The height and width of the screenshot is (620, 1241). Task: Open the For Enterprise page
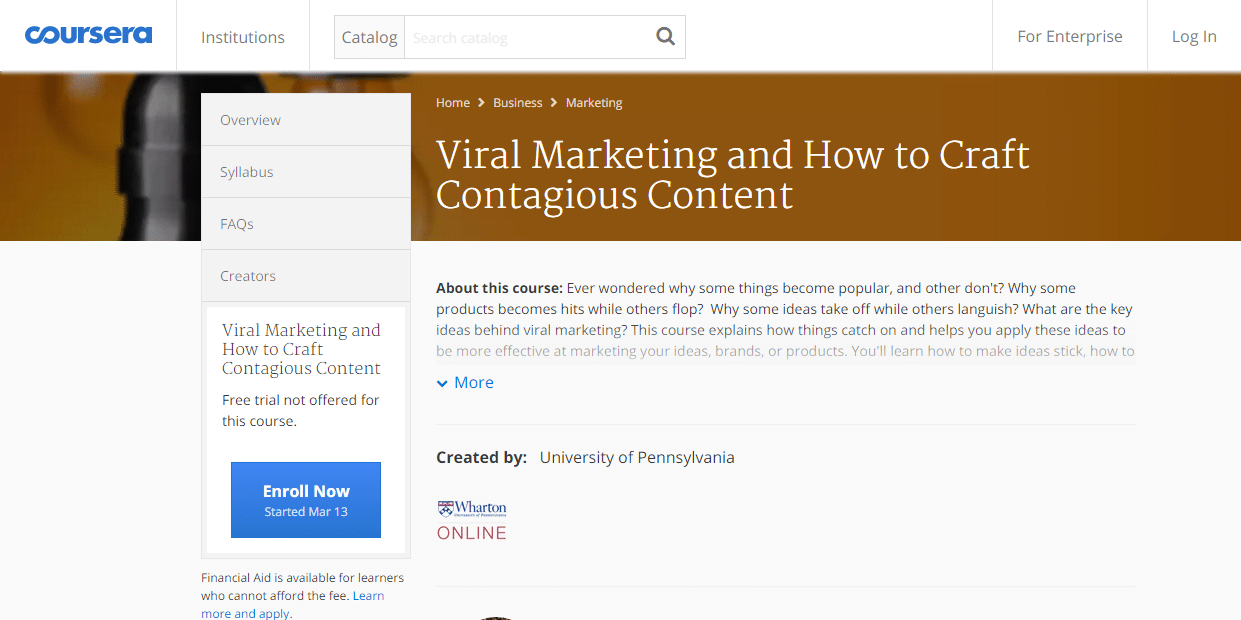pos(1070,36)
